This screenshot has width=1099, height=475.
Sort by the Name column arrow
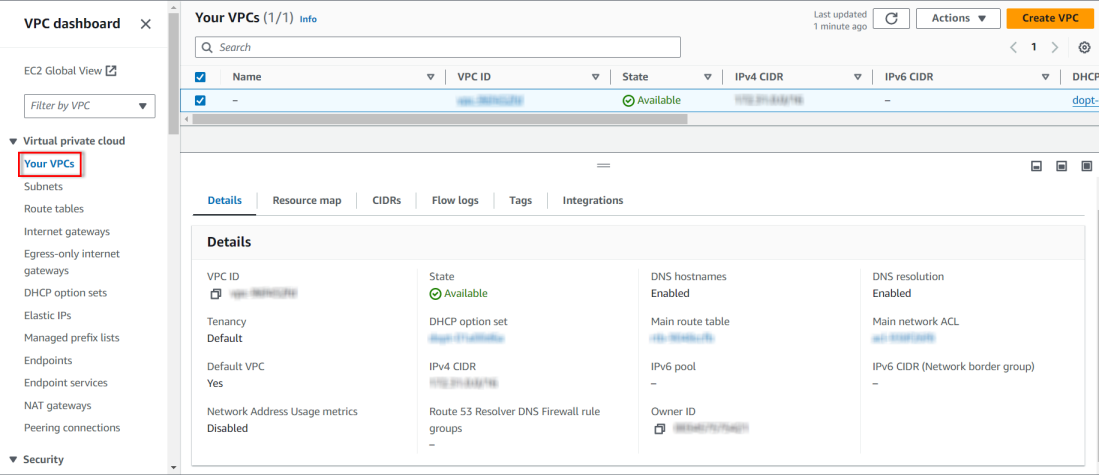(x=431, y=77)
